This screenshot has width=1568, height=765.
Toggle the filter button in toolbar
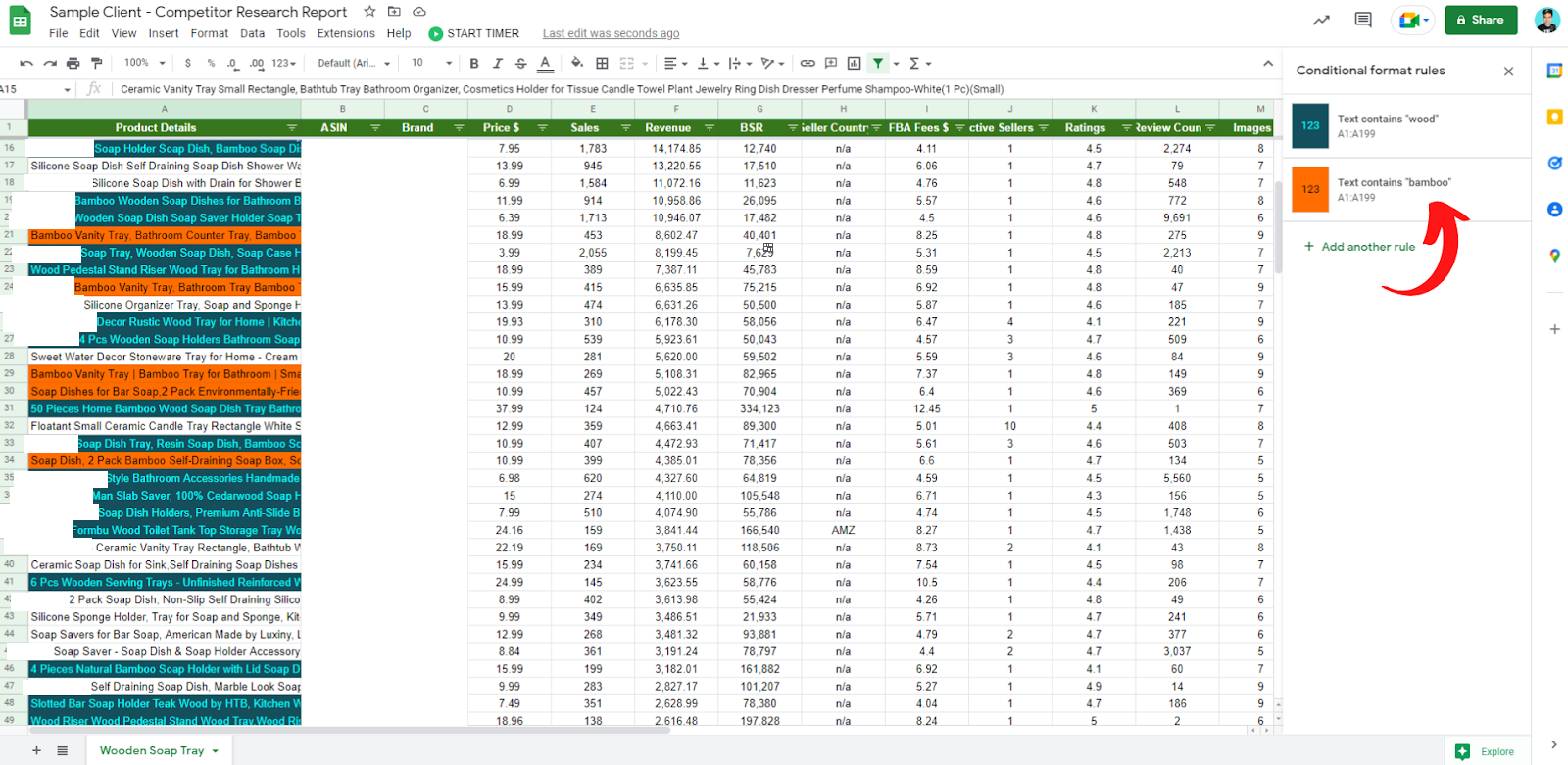coord(878,63)
